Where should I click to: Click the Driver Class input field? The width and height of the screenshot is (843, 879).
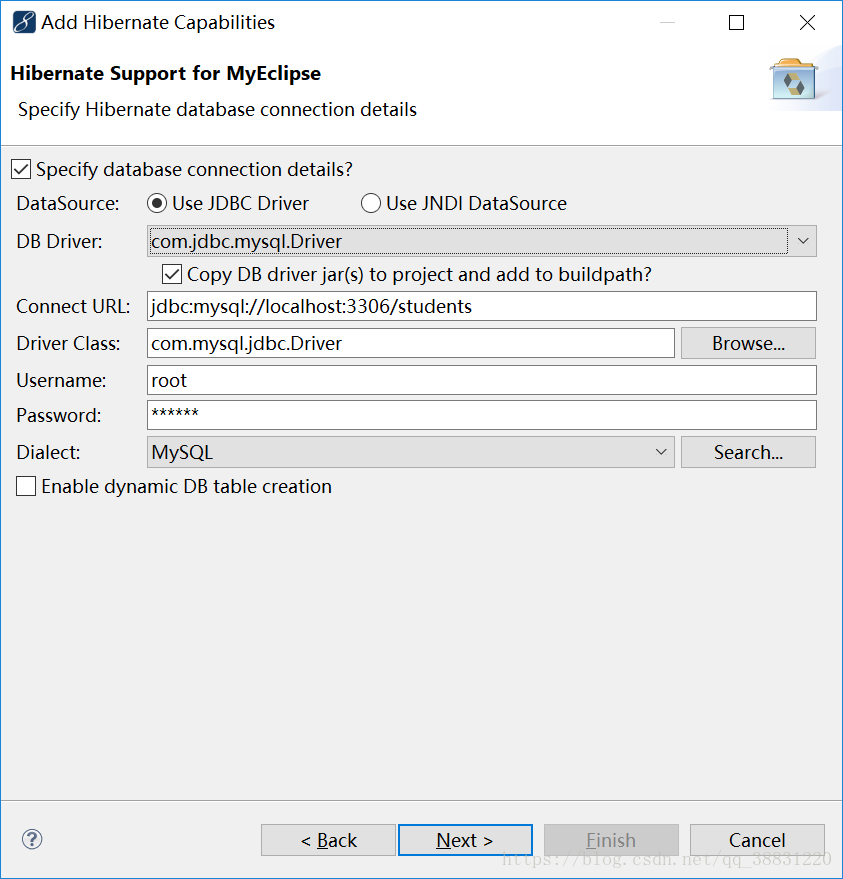(410, 343)
